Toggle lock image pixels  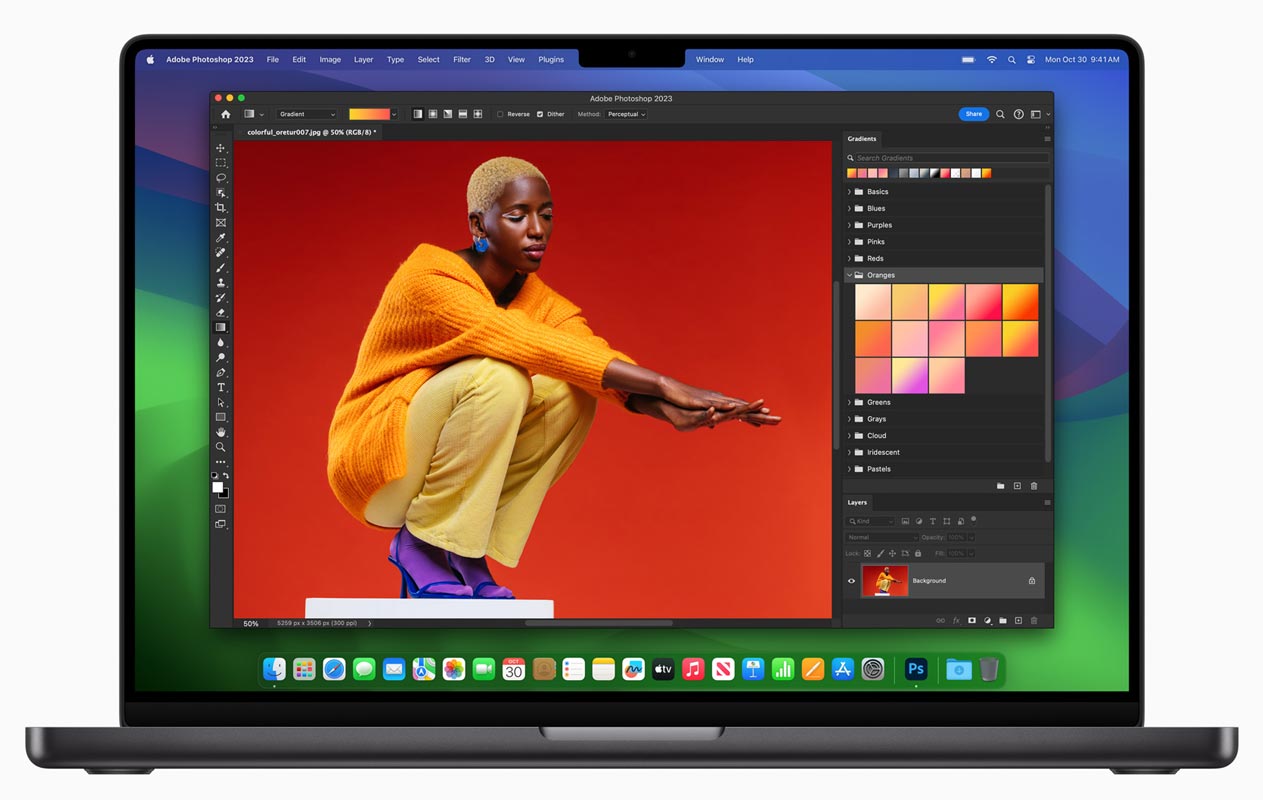tap(880, 553)
